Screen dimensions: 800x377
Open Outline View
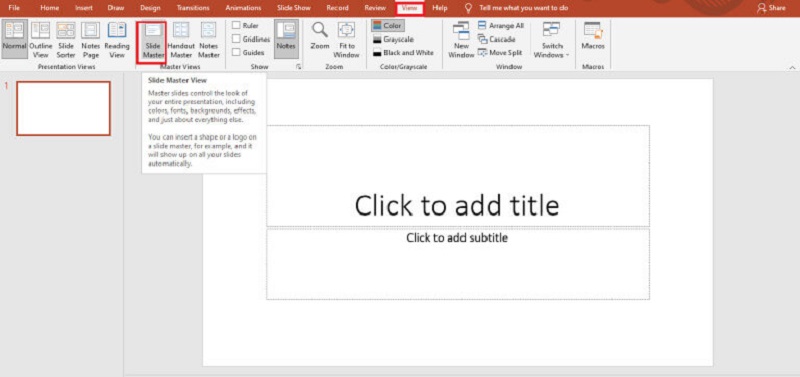click(x=40, y=40)
